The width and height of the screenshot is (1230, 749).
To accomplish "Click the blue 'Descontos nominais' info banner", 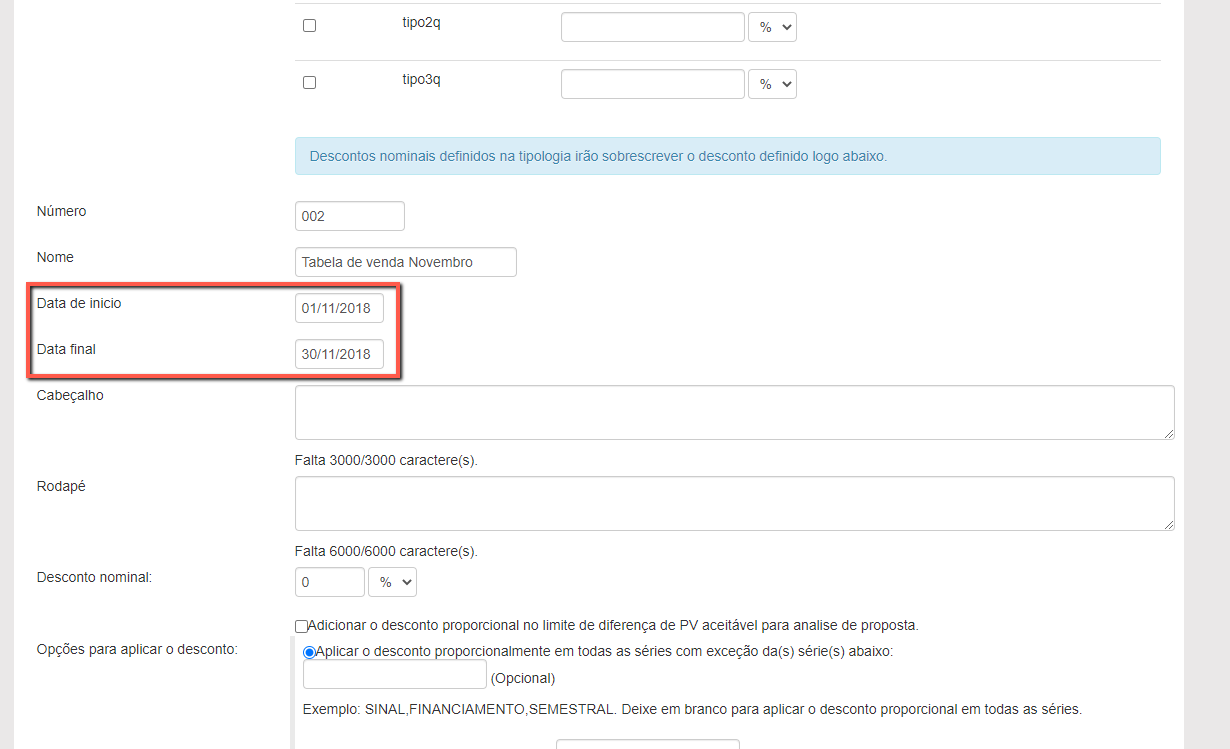I will tap(727, 157).
